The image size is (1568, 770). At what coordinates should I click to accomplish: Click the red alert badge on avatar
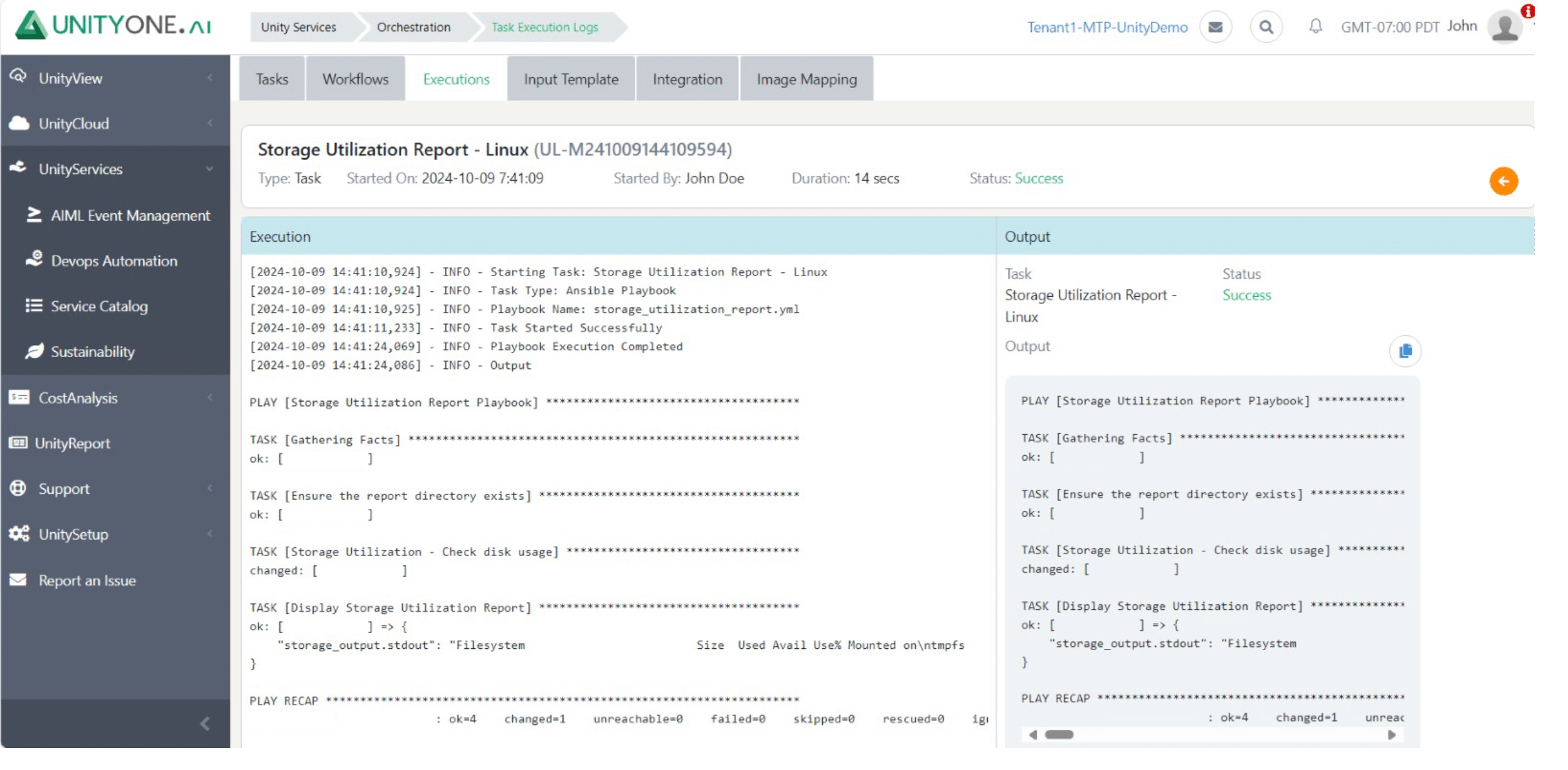pos(1528,11)
